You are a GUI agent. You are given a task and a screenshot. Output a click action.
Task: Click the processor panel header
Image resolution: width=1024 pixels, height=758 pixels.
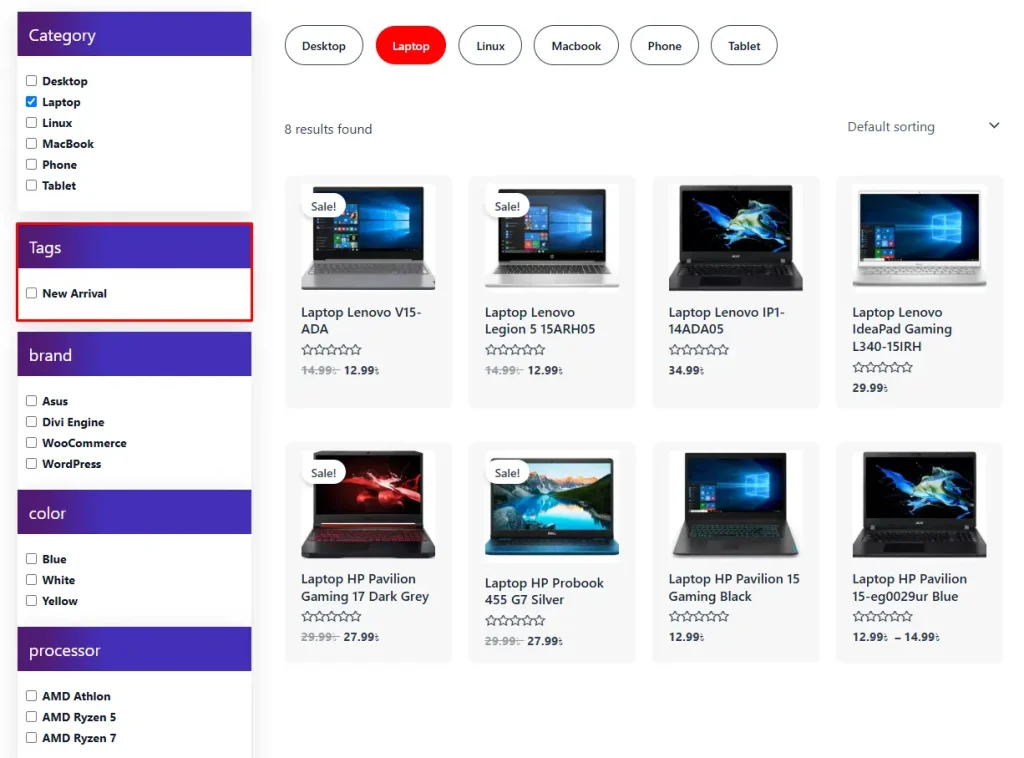click(135, 650)
